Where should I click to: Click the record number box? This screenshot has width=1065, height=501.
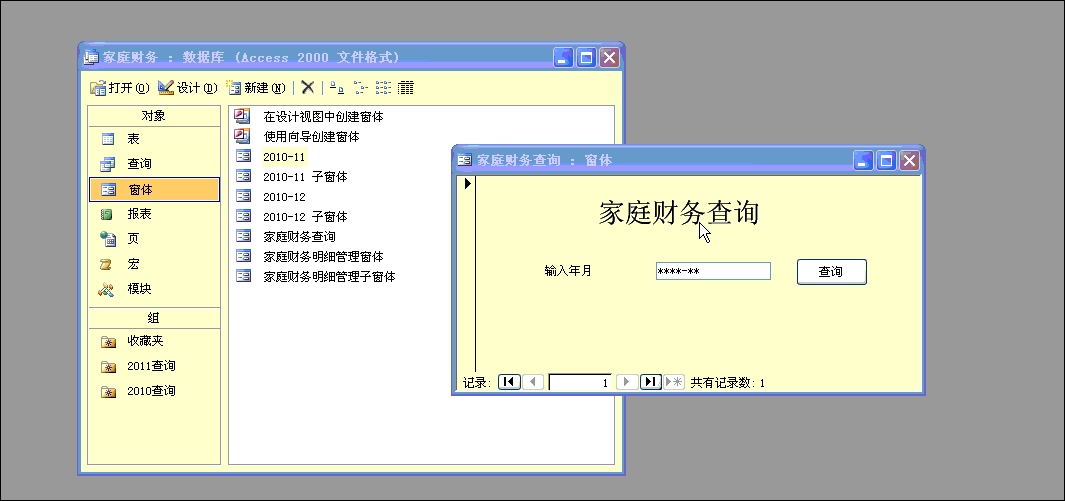[x=580, y=382]
